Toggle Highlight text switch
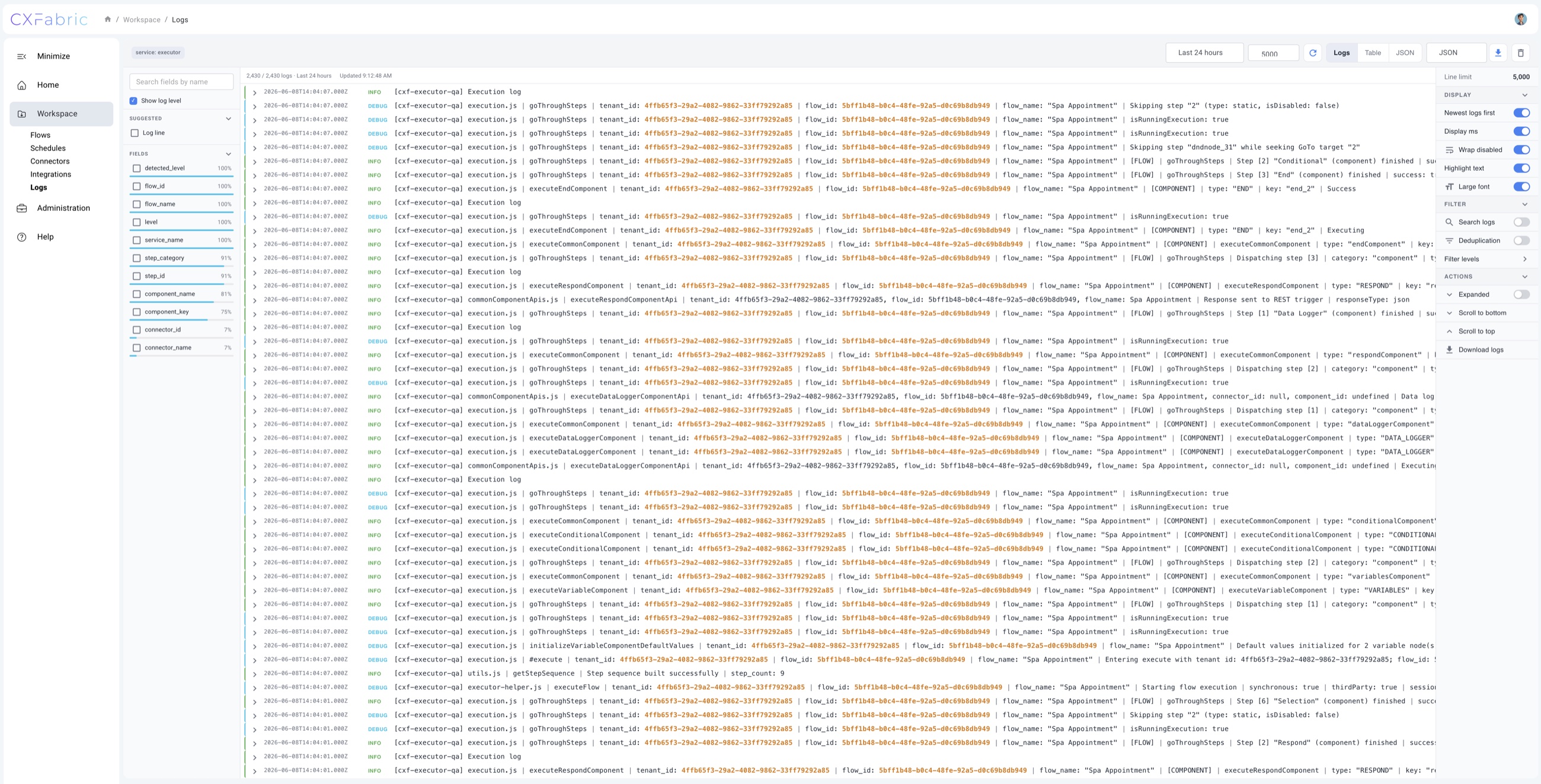 [1521, 168]
